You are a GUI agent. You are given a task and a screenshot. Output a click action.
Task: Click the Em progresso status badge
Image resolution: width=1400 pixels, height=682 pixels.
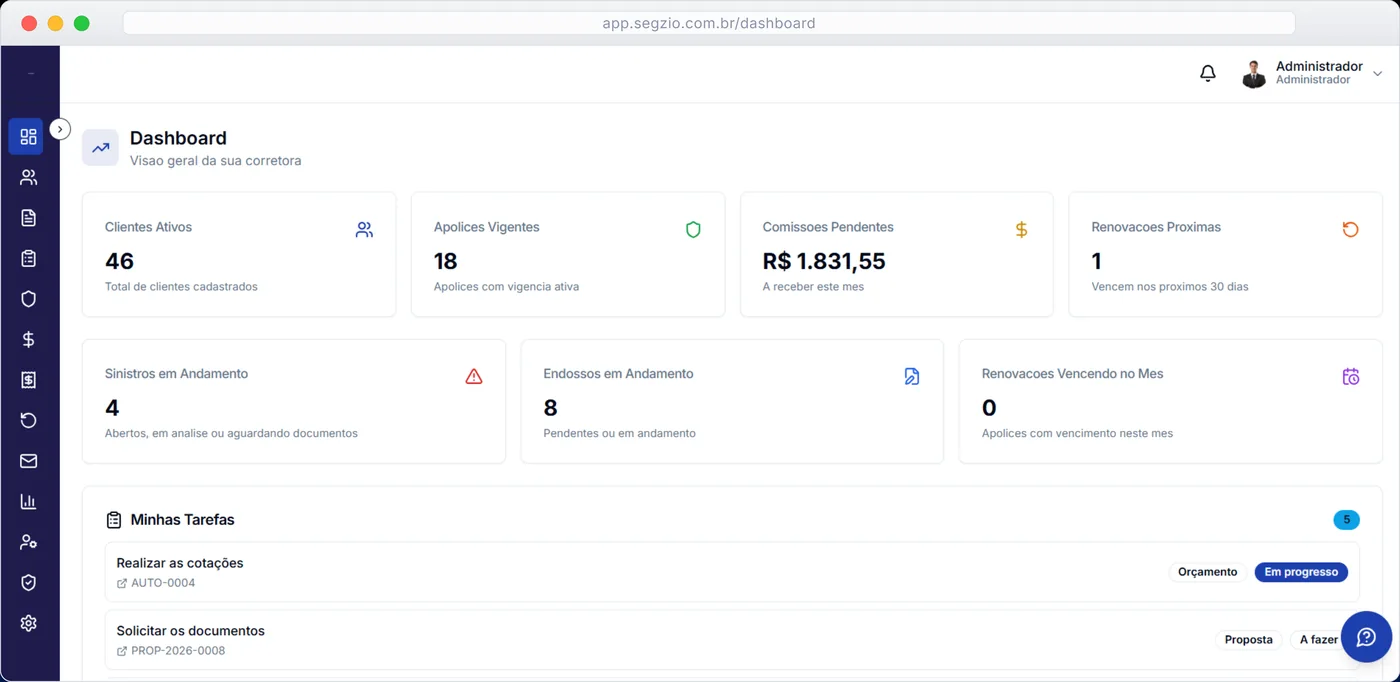(x=1301, y=572)
